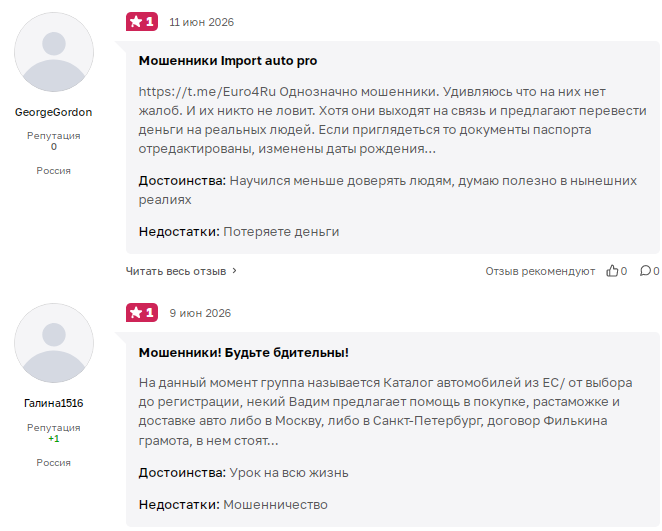This screenshot has width=662, height=531.
Task: Click 'Репутация' label under GeorgeGordon
Action: coord(54,135)
